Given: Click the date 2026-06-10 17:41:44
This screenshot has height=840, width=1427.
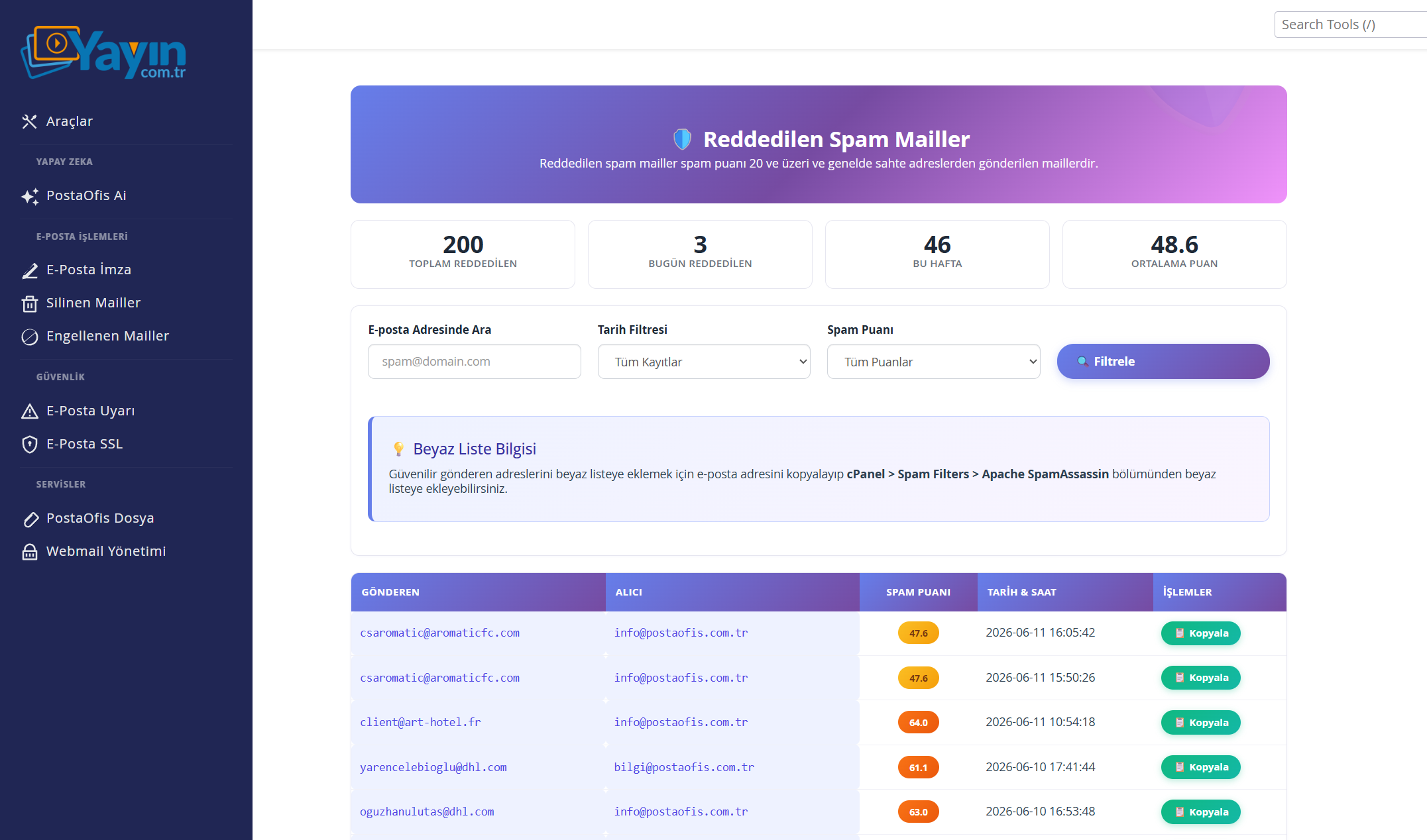Looking at the screenshot, I should pyautogui.click(x=1040, y=767).
